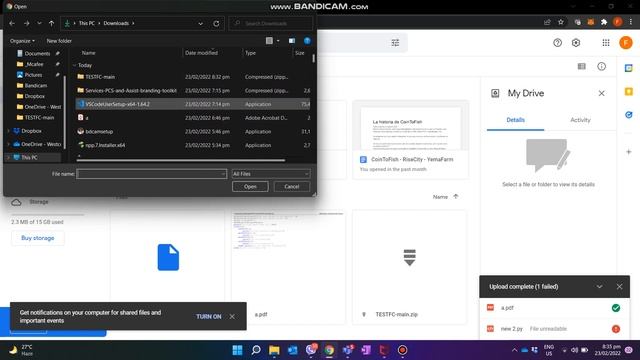Open the Organize dropdown menu
This screenshot has height=360, width=640.
click(22, 41)
